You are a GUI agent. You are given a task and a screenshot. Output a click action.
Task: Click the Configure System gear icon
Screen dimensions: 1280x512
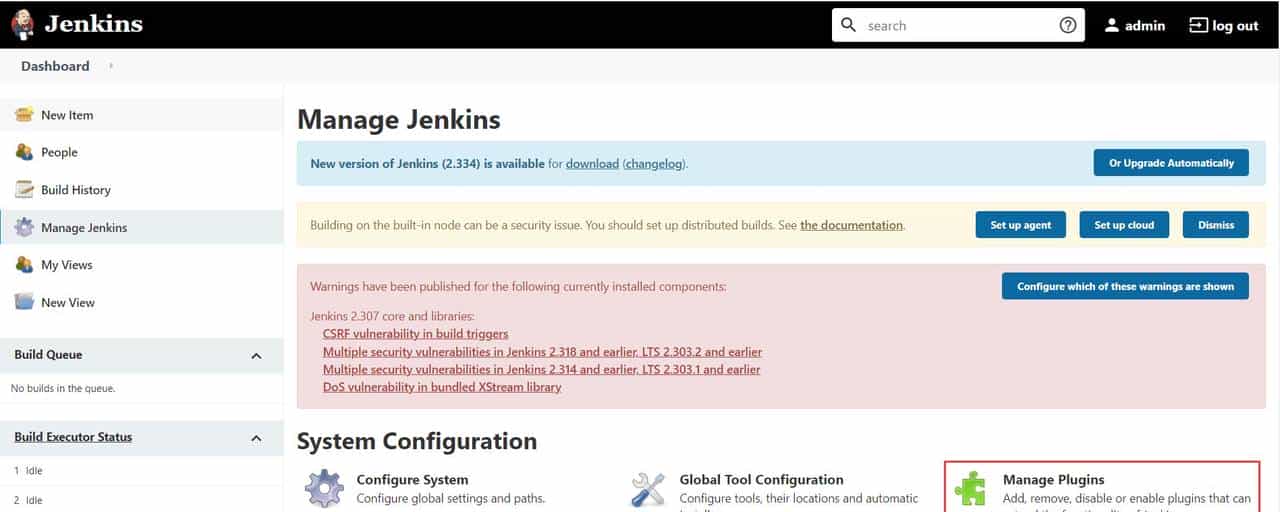point(324,489)
